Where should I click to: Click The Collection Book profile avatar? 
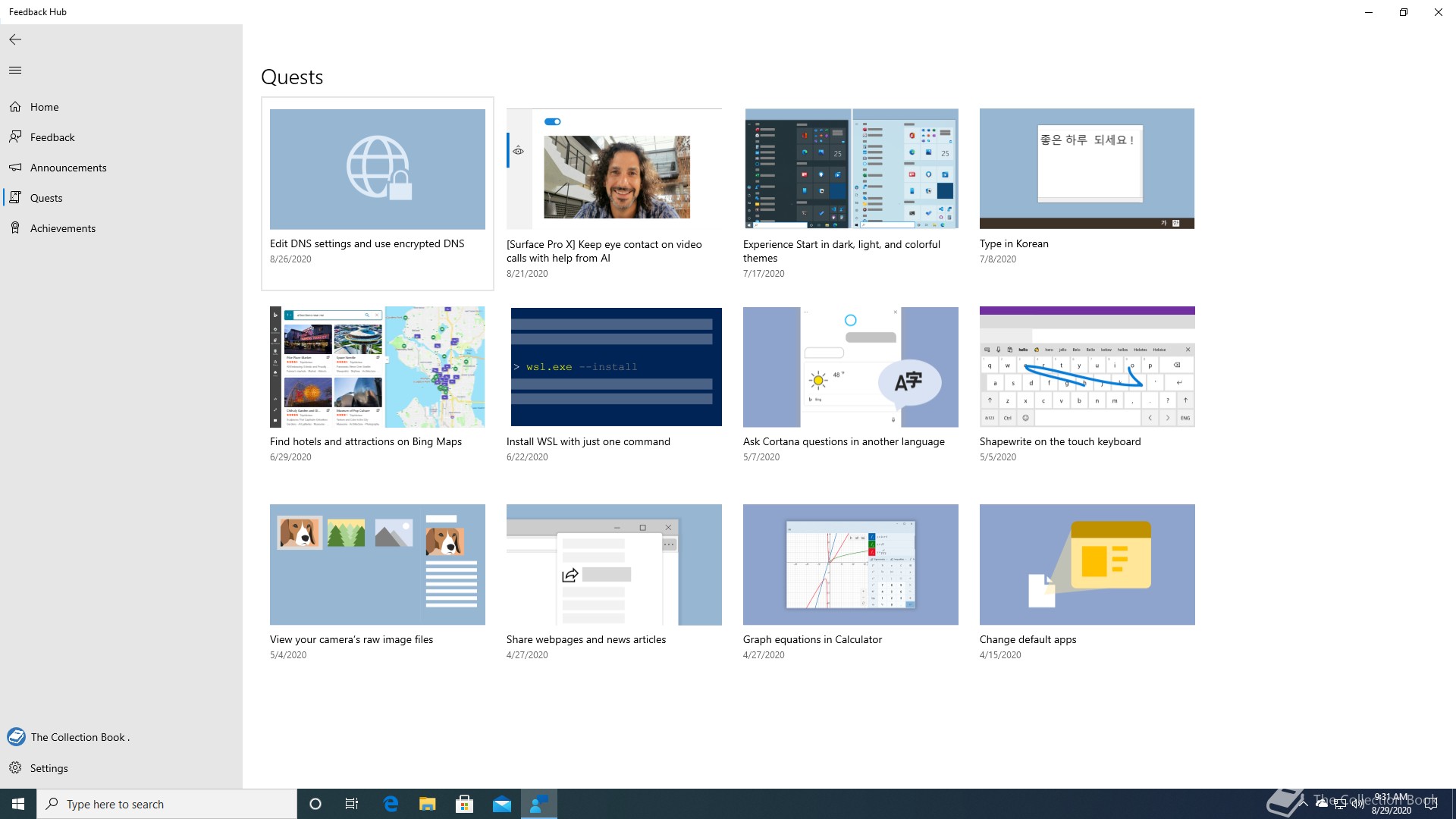(x=16, y=737)
